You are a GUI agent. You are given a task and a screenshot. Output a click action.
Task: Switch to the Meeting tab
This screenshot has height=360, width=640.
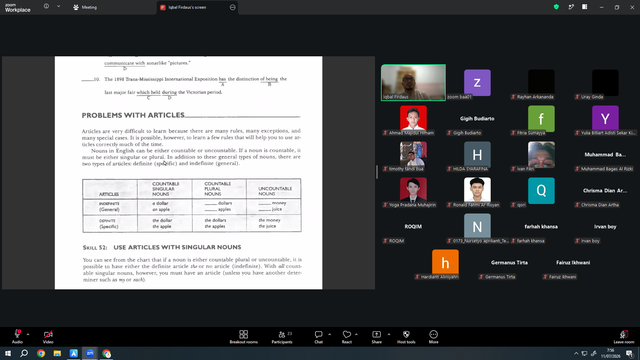click(x=85, y=7)
